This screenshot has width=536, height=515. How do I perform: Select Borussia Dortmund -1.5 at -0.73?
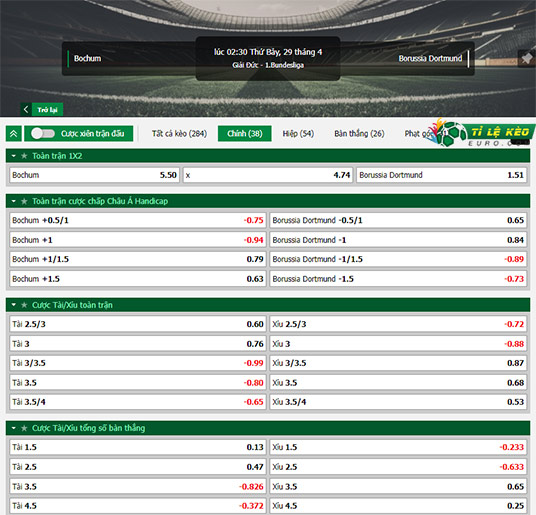pyautogui.click(x=398, y=279)
